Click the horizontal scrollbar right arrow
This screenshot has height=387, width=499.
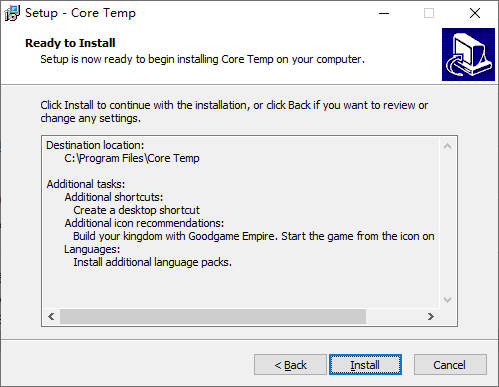tap(431, 316)
